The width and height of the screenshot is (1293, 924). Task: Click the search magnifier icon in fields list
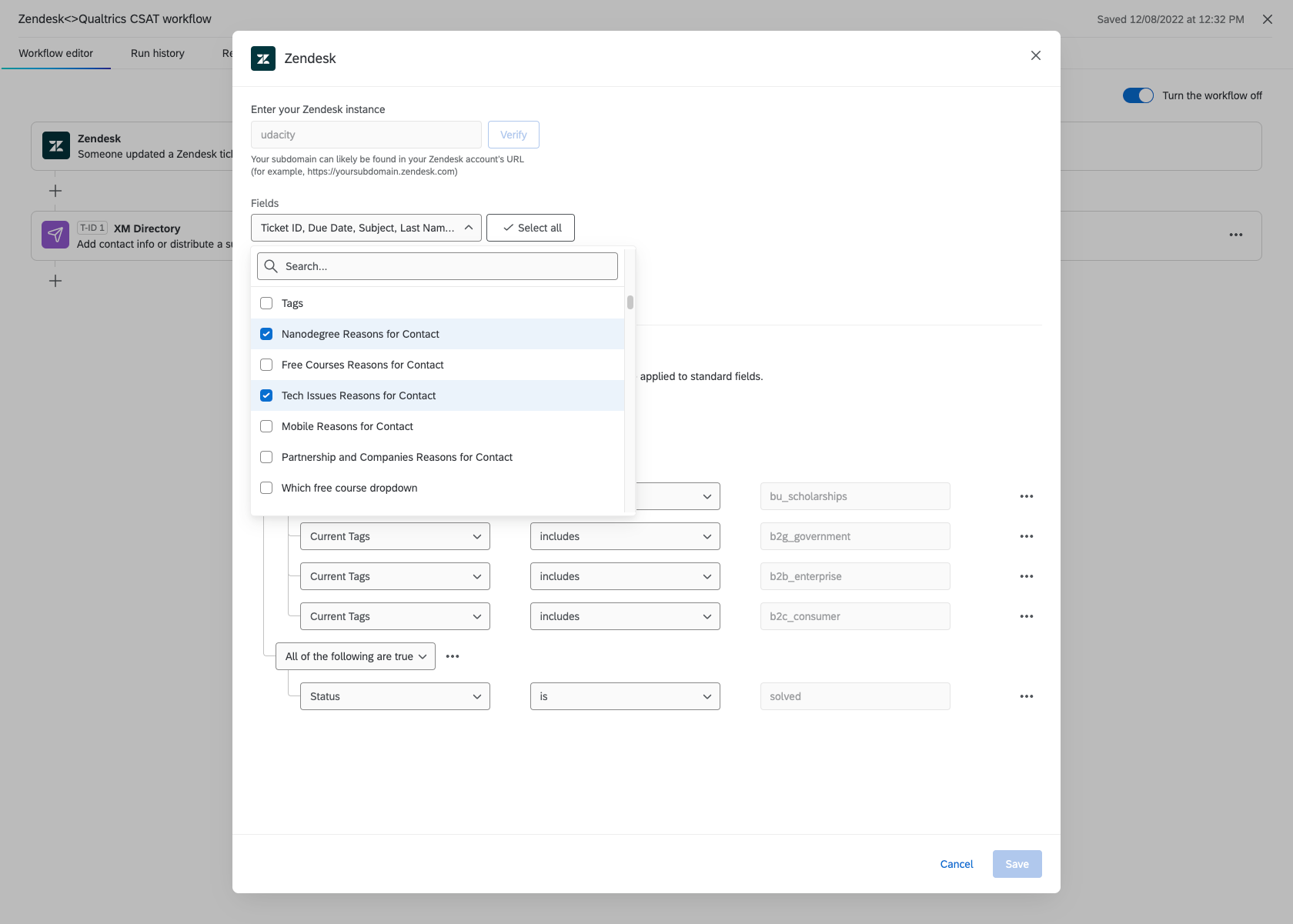coord(271,266)
